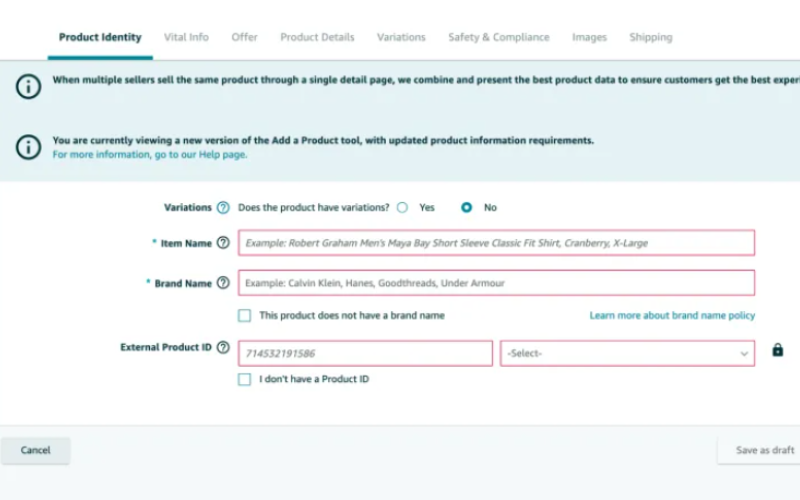Switch to the Vital Info tab
Image resolution: width=800 pixels, height=500 pixels.
[186, 37]
